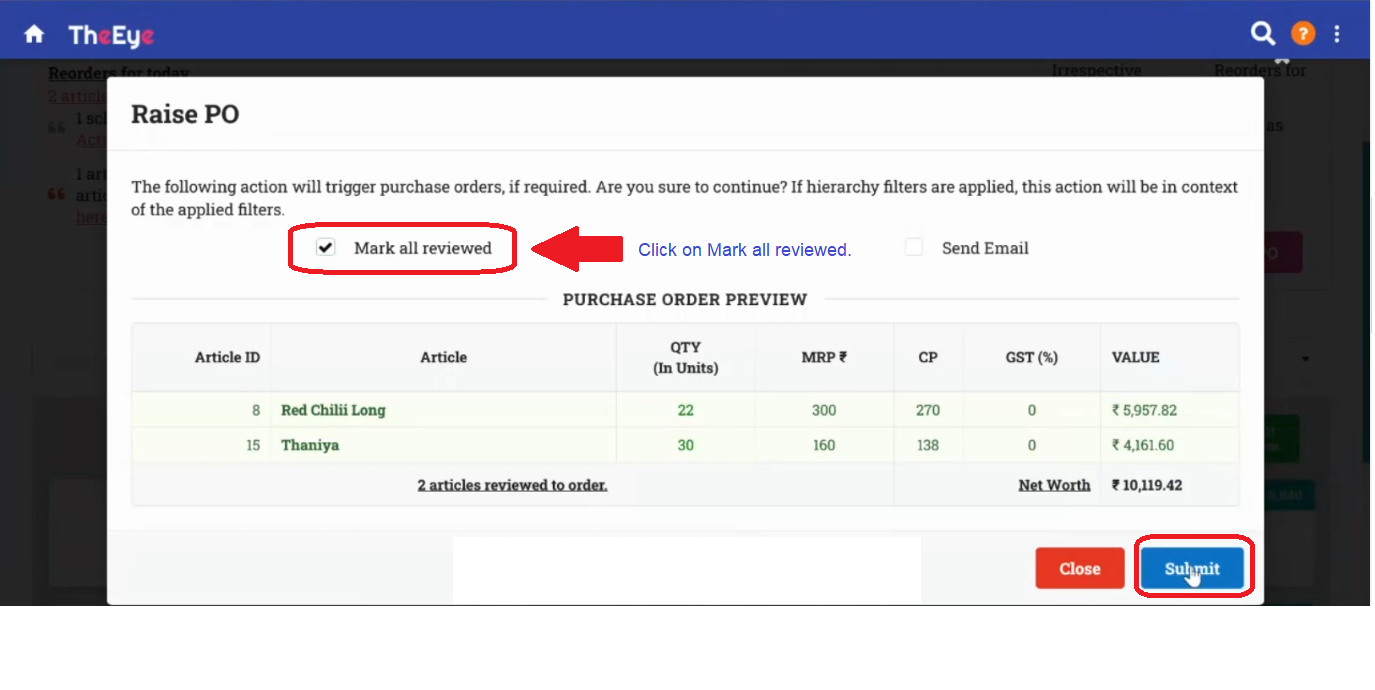
Task: Open search with magnifier icon
Action: 1263,34
